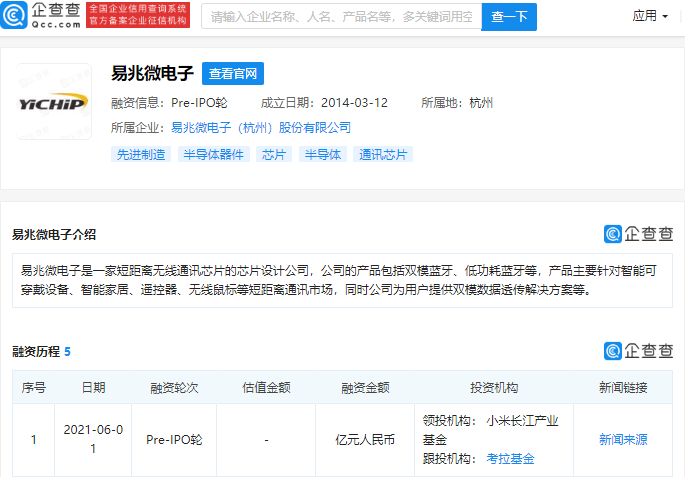Click the 2021-06-01 date cell
The image size is (685, 477).
pos(93,439)
